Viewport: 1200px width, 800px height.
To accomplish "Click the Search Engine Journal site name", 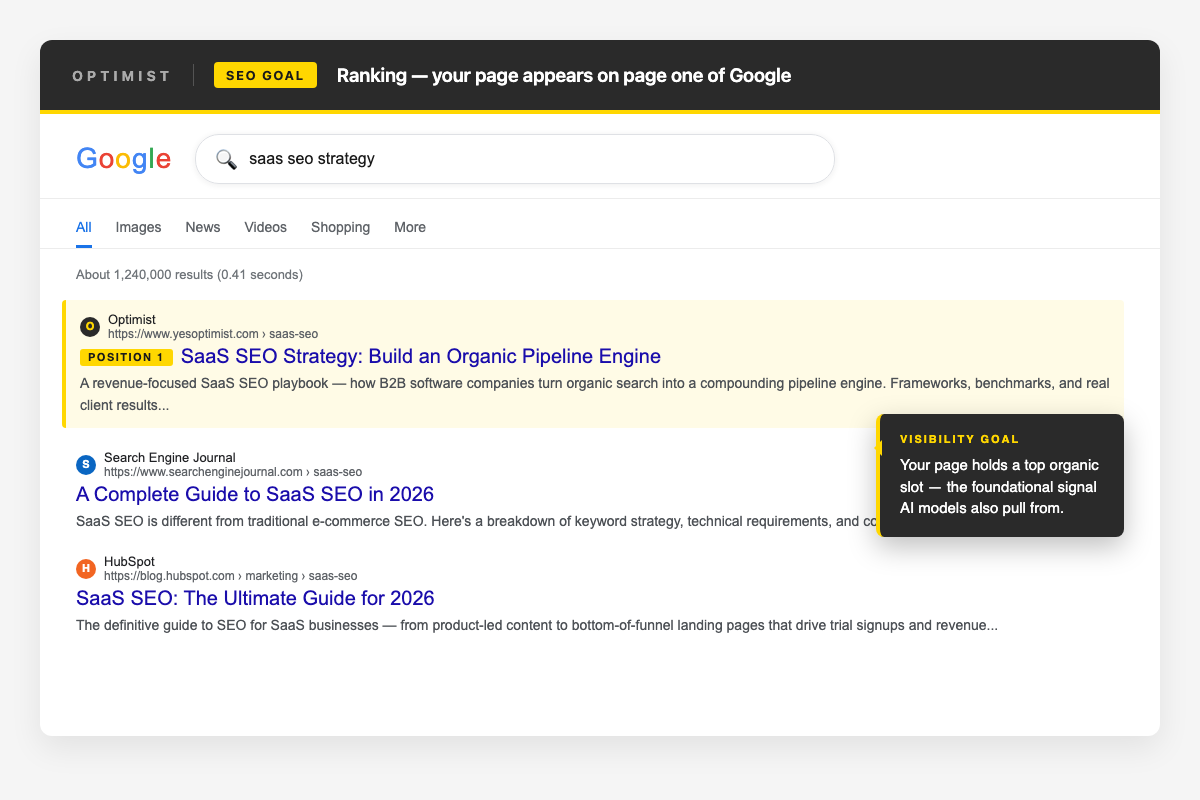I will point(170,458).
